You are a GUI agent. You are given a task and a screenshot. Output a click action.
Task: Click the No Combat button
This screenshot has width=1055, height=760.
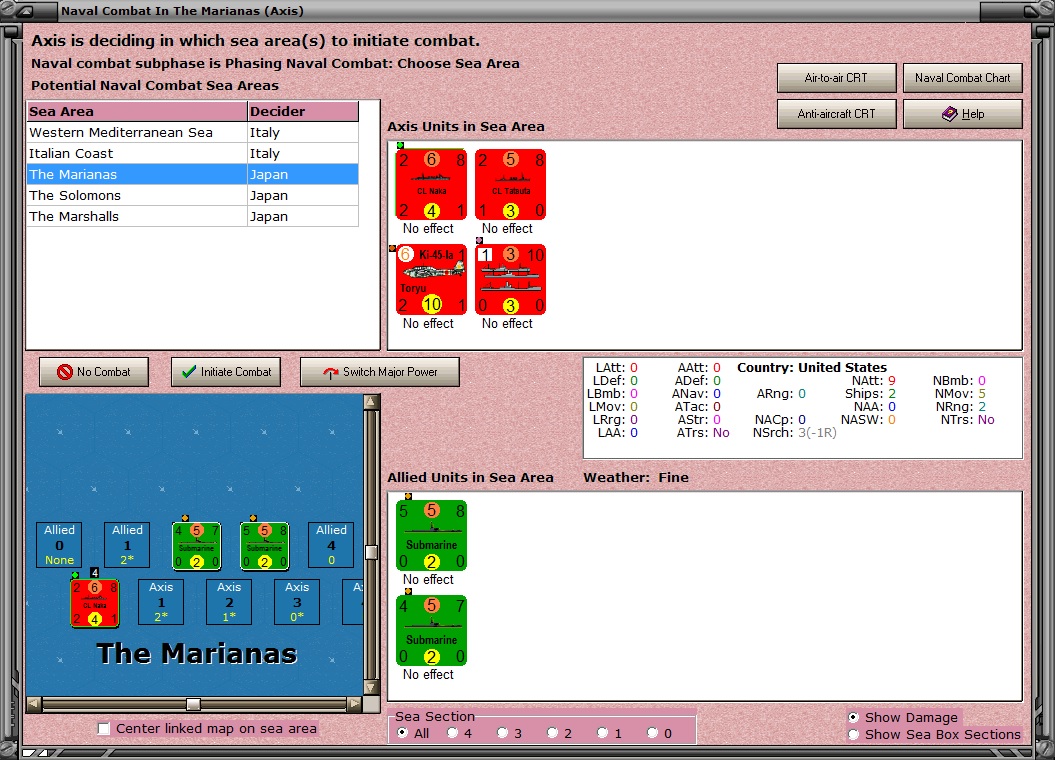point(94,372)
